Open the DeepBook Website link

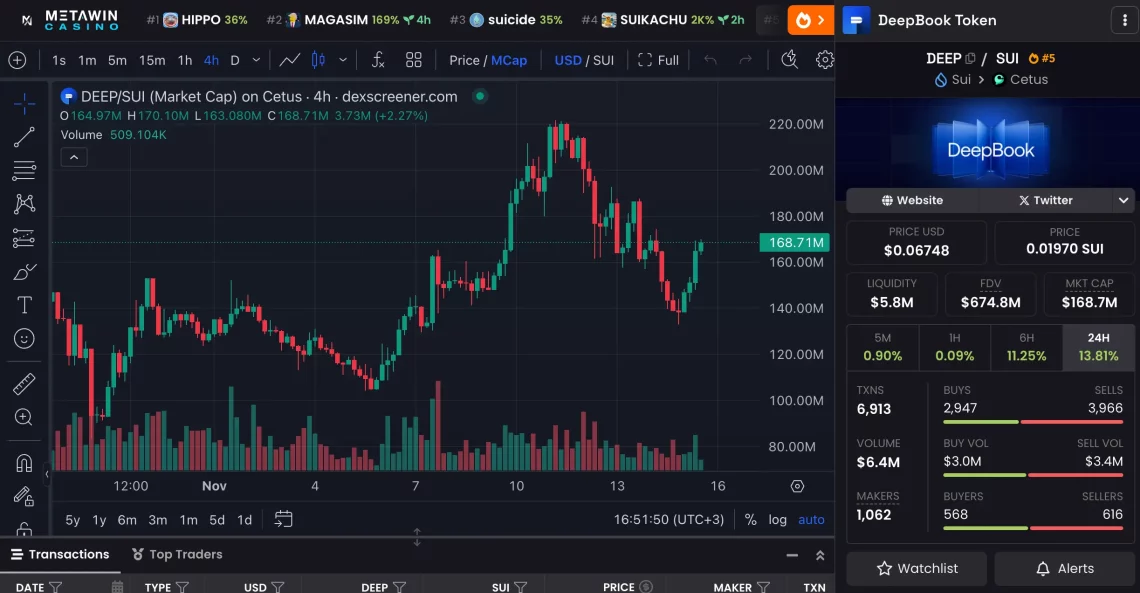[912, 200]
